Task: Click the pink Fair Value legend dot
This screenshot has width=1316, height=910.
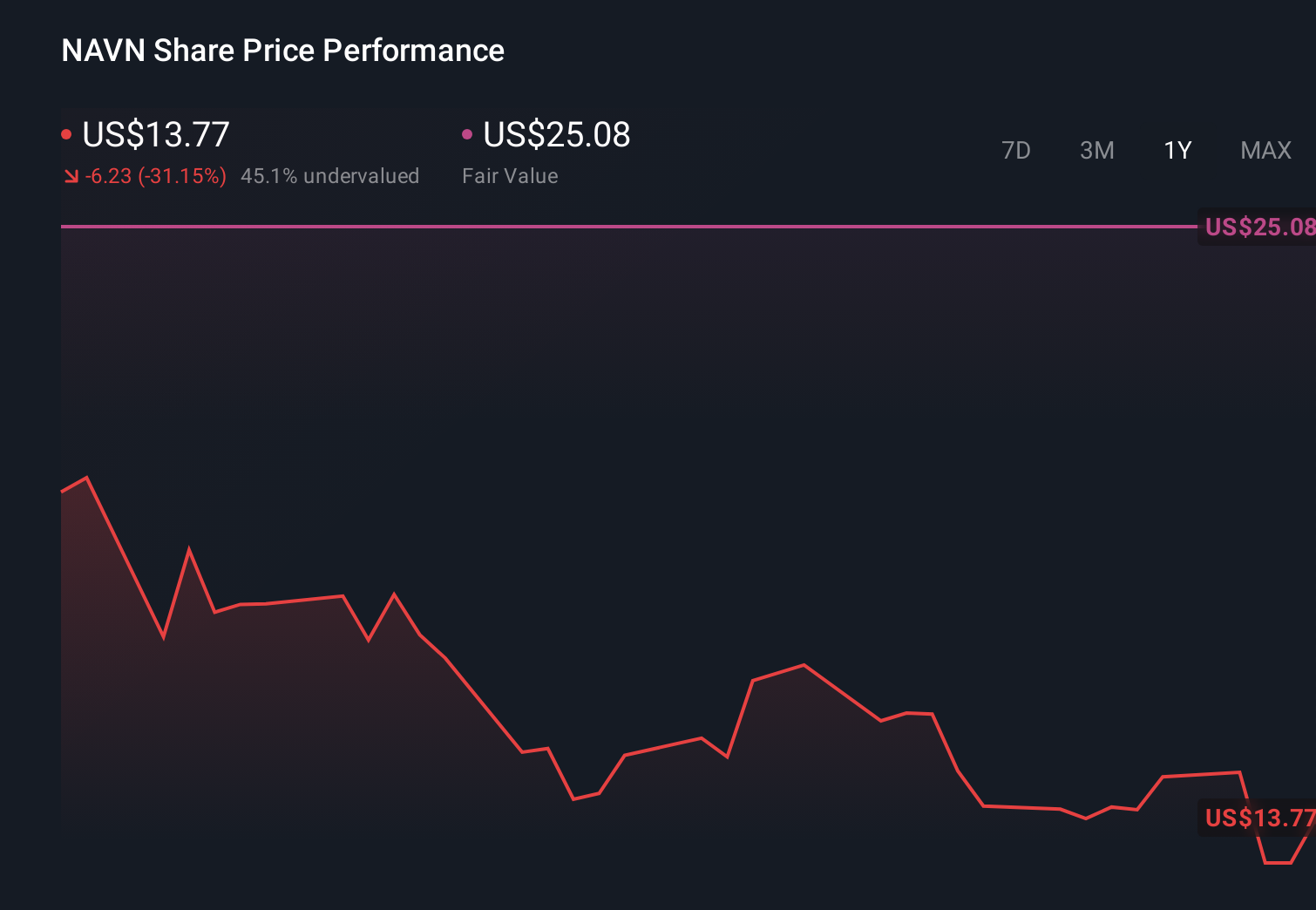Action: (468, 133)
